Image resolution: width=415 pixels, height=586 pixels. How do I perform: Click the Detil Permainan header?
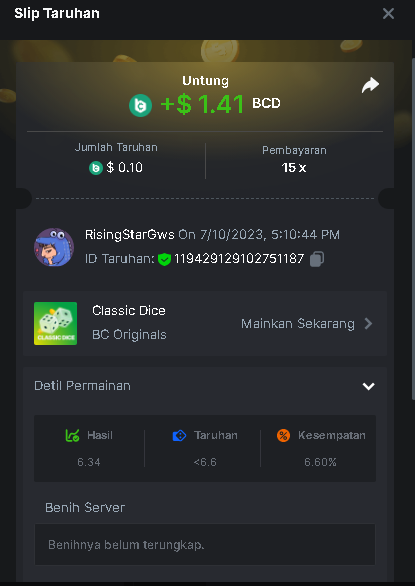pyautogui.click(x=205, y=386)
